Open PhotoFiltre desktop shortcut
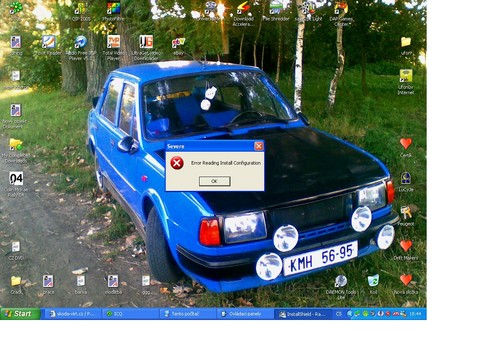Viewport: 480px width, 360px height. pos(113,11)
